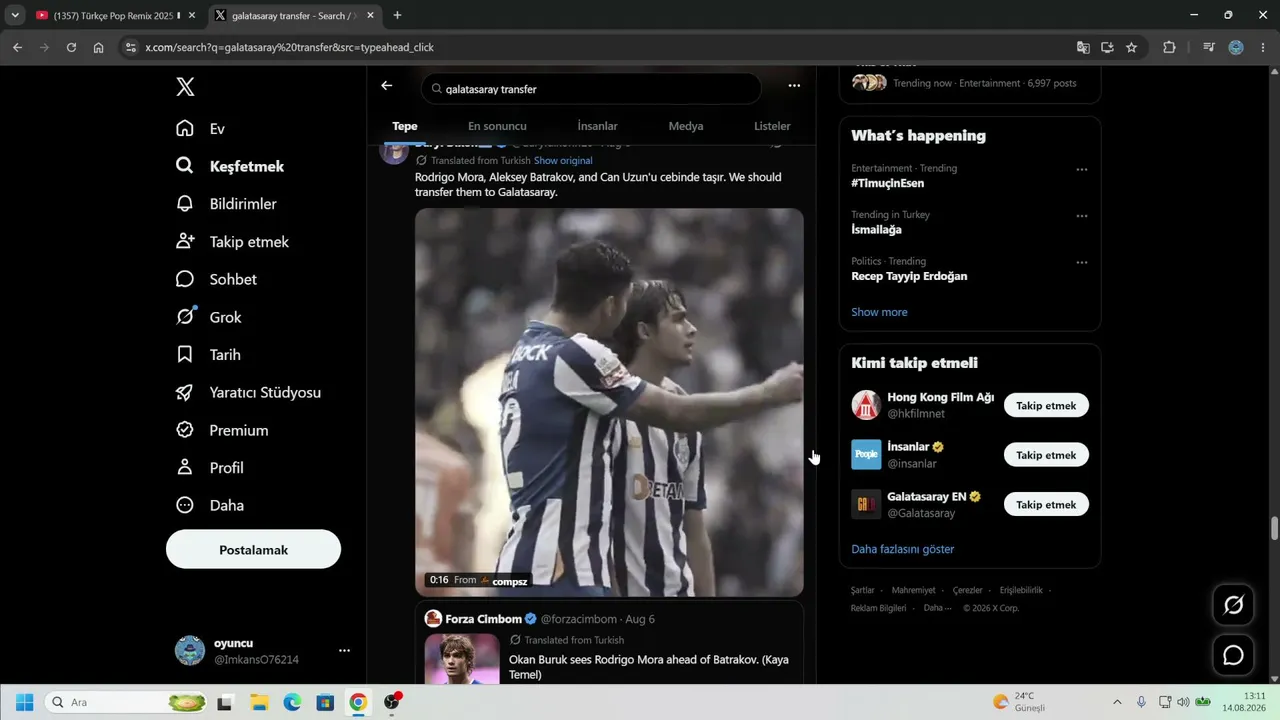
Task: Click the translate page icon in address bar
Action: [x=1083, y=47]
